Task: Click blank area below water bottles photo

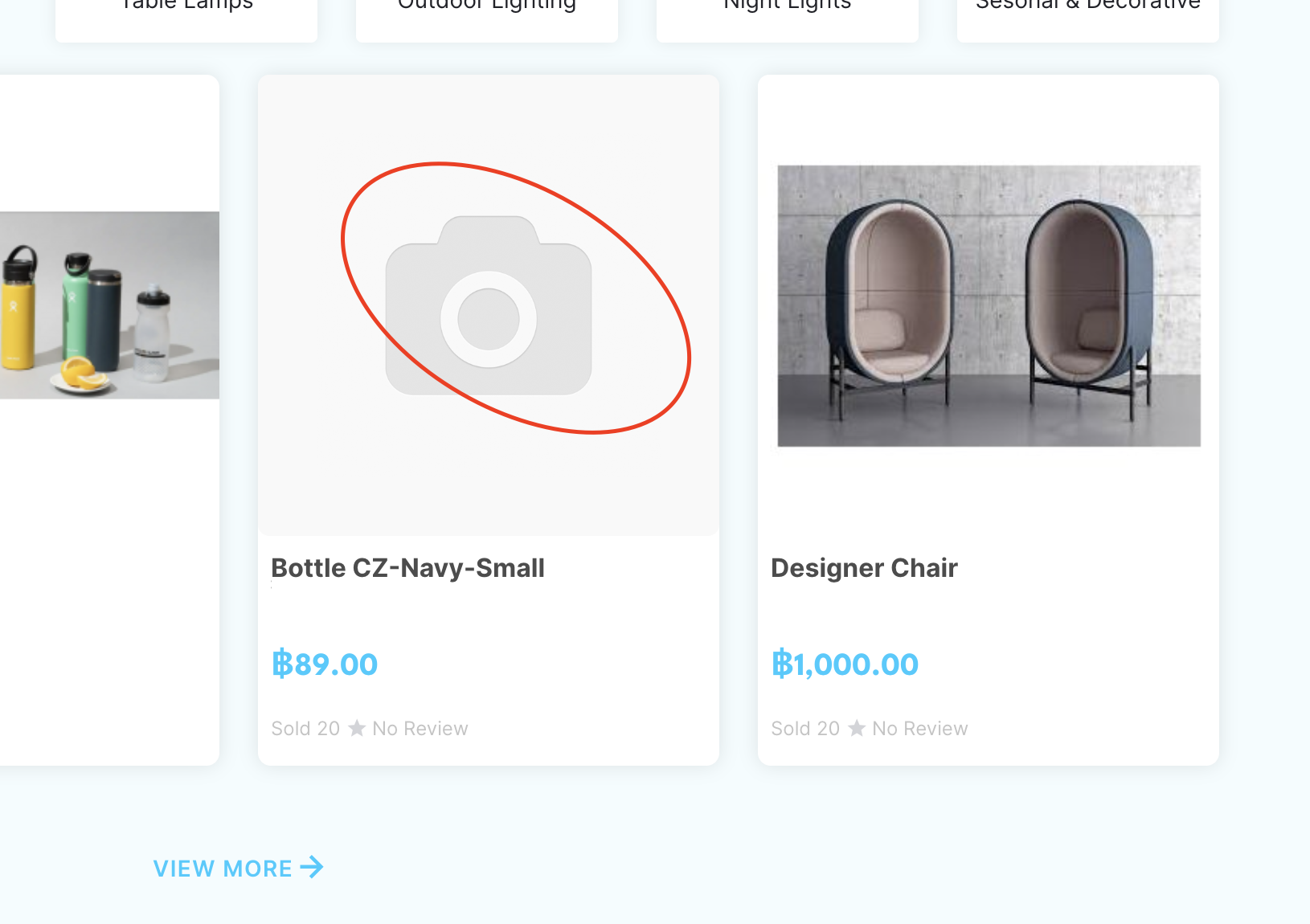Action: pos(109,579)
